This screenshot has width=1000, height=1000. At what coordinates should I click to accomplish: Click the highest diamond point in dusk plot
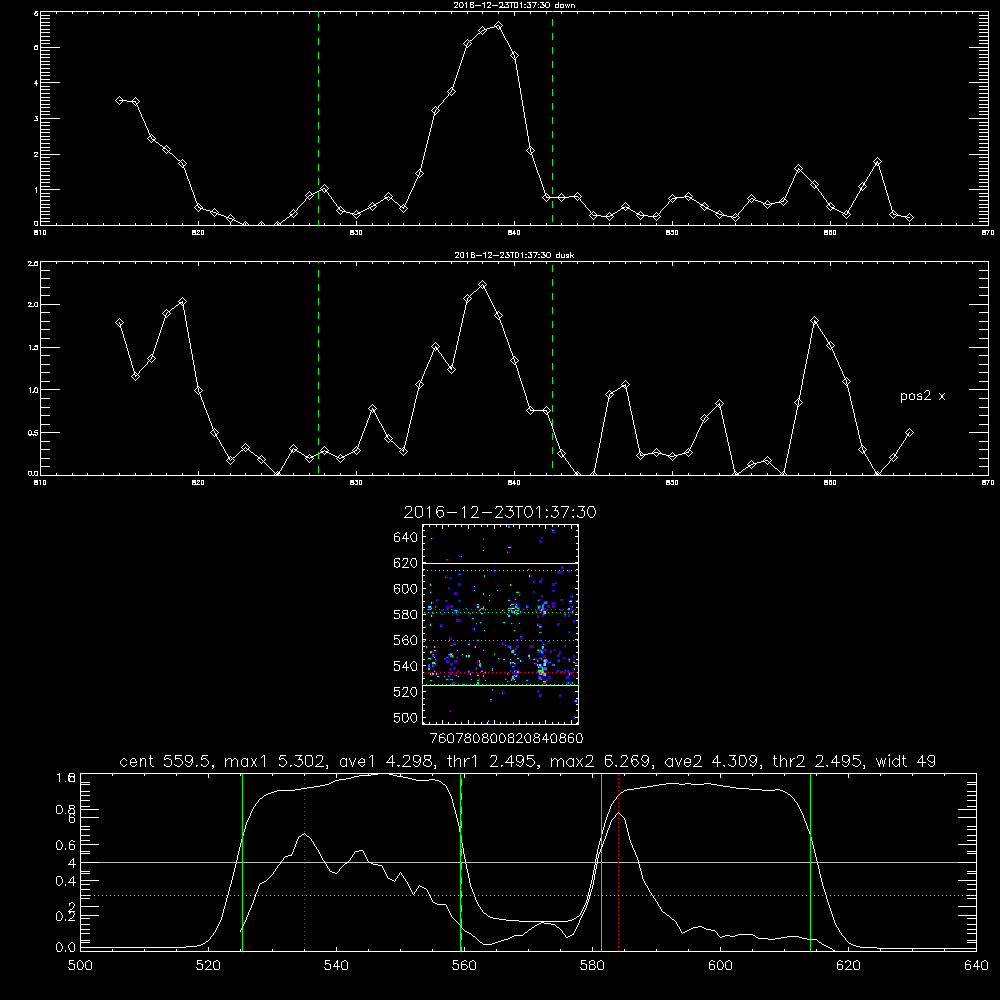pyautogui.click(x=483, y=284)
